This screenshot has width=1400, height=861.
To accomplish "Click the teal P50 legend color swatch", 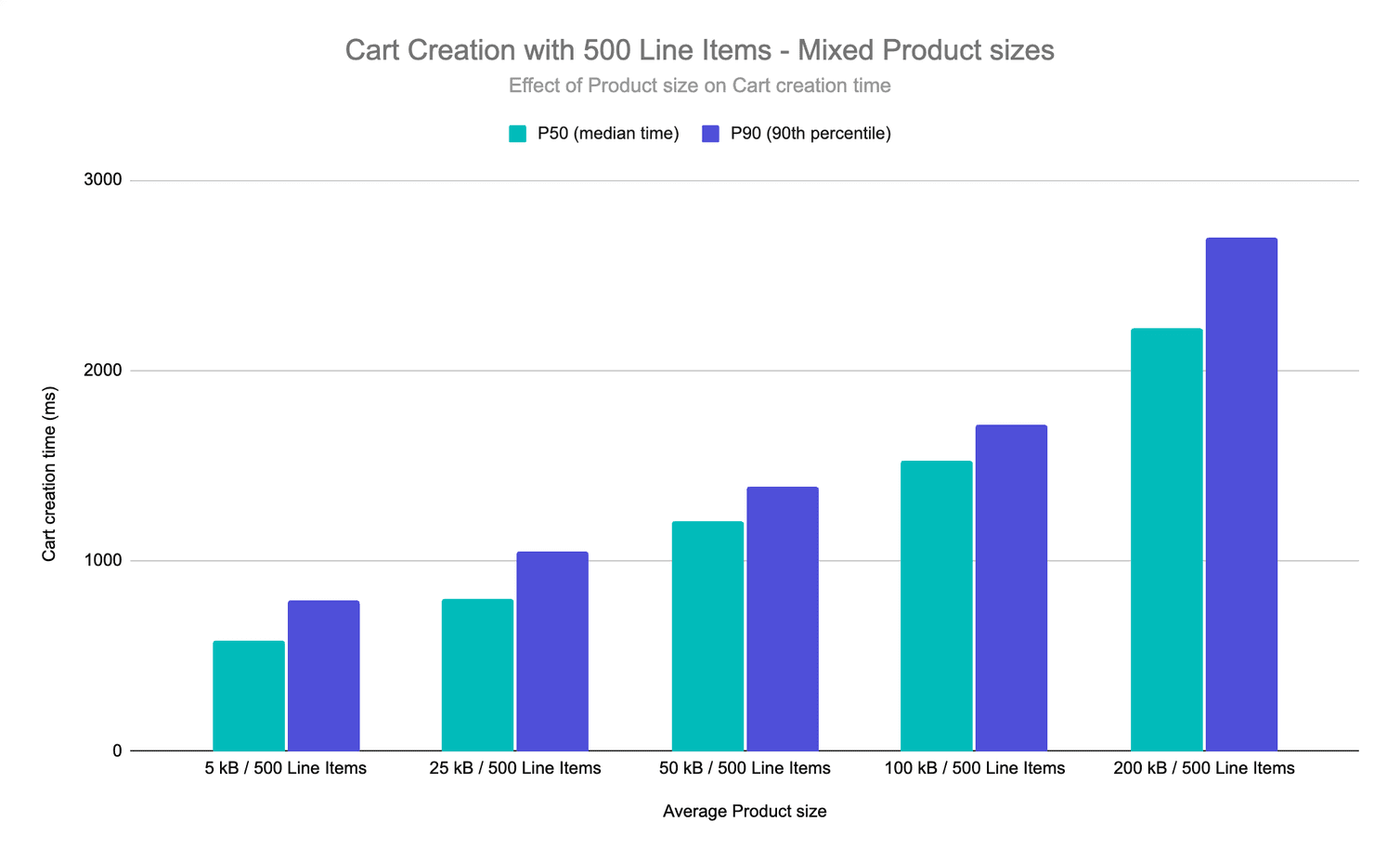I will 518,134.
